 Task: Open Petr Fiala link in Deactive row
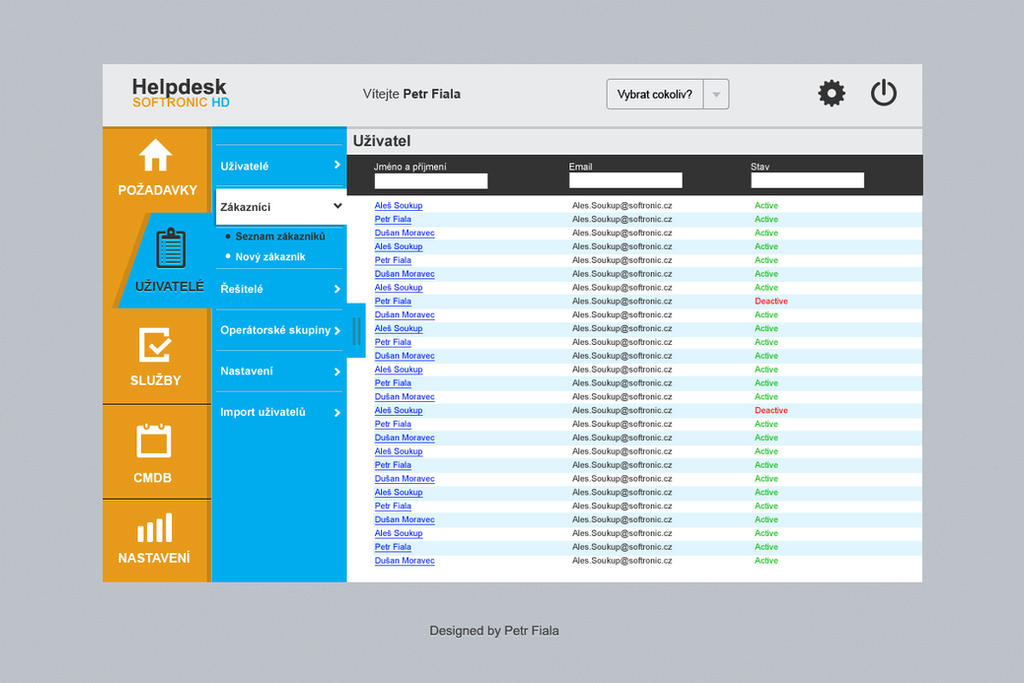point(392,301)
